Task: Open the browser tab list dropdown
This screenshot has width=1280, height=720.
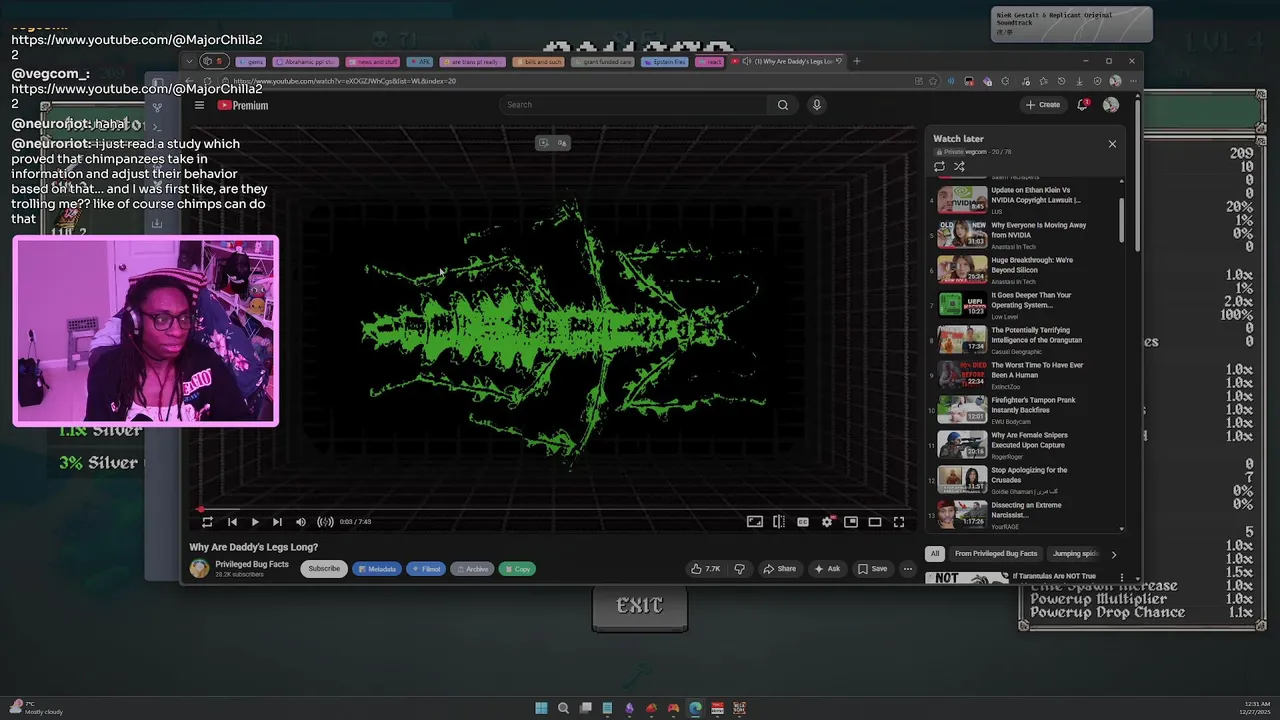Action: (x=189, y=61)
